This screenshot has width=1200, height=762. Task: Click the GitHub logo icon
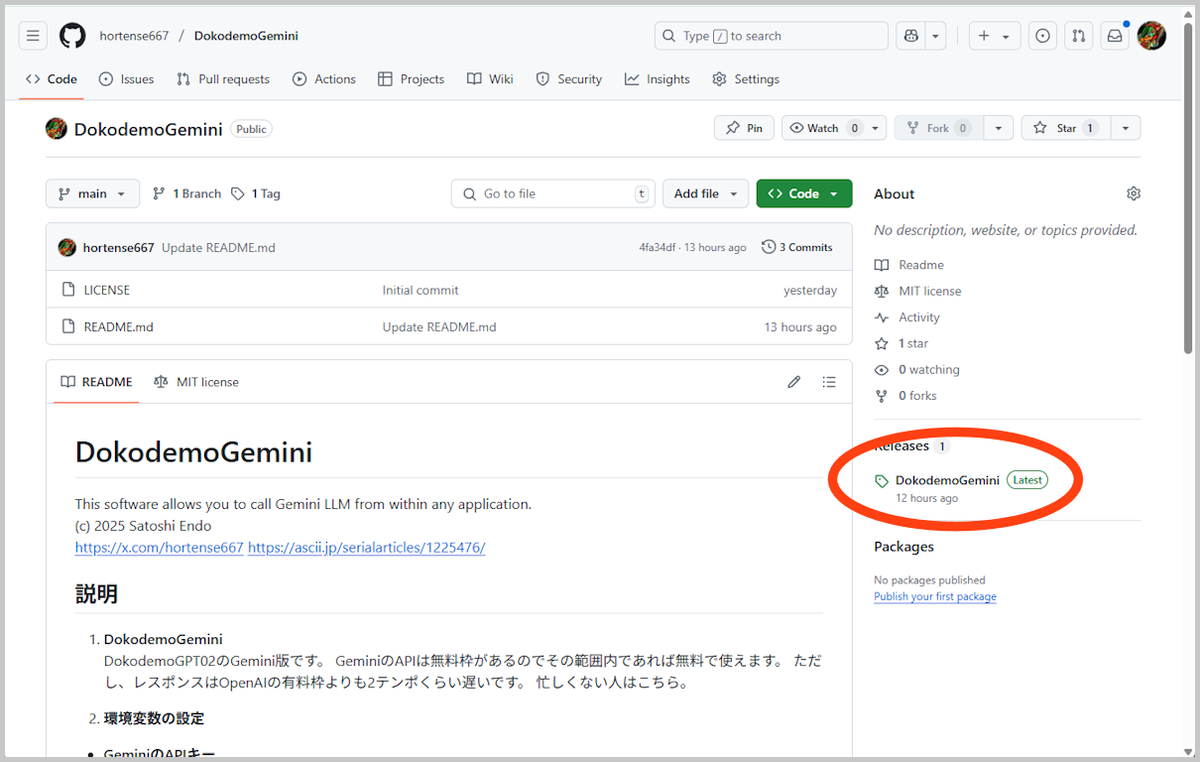point(72,36)
